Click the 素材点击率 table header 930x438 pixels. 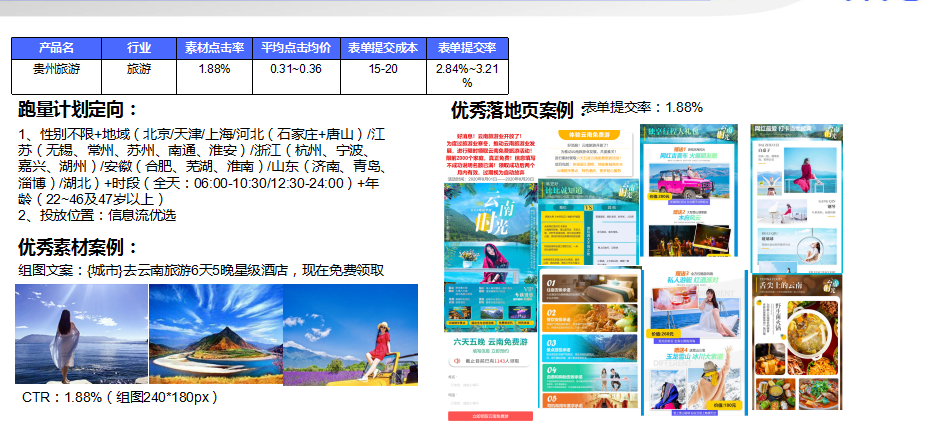pos(214,48)
